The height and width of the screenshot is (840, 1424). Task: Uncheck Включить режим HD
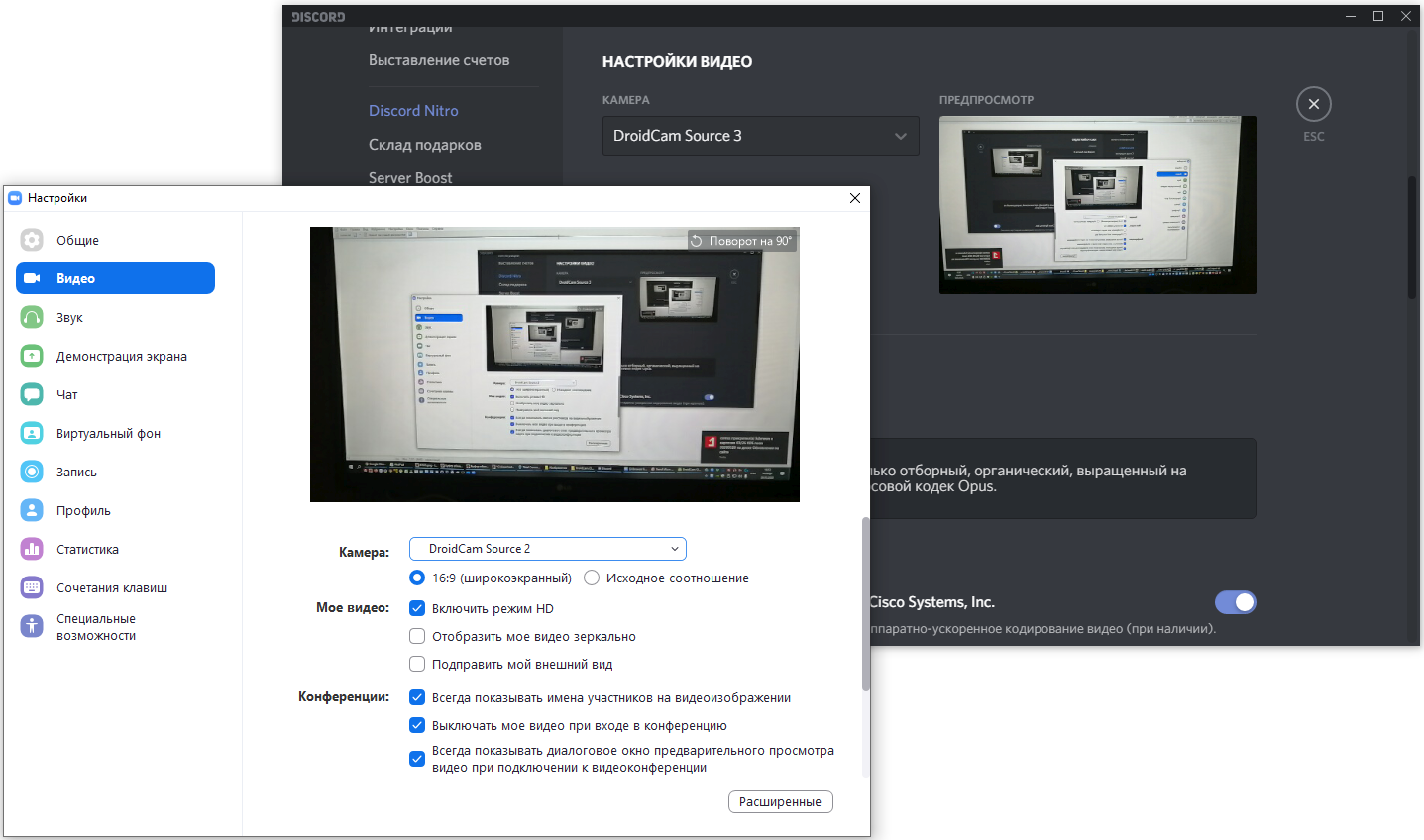417,608
